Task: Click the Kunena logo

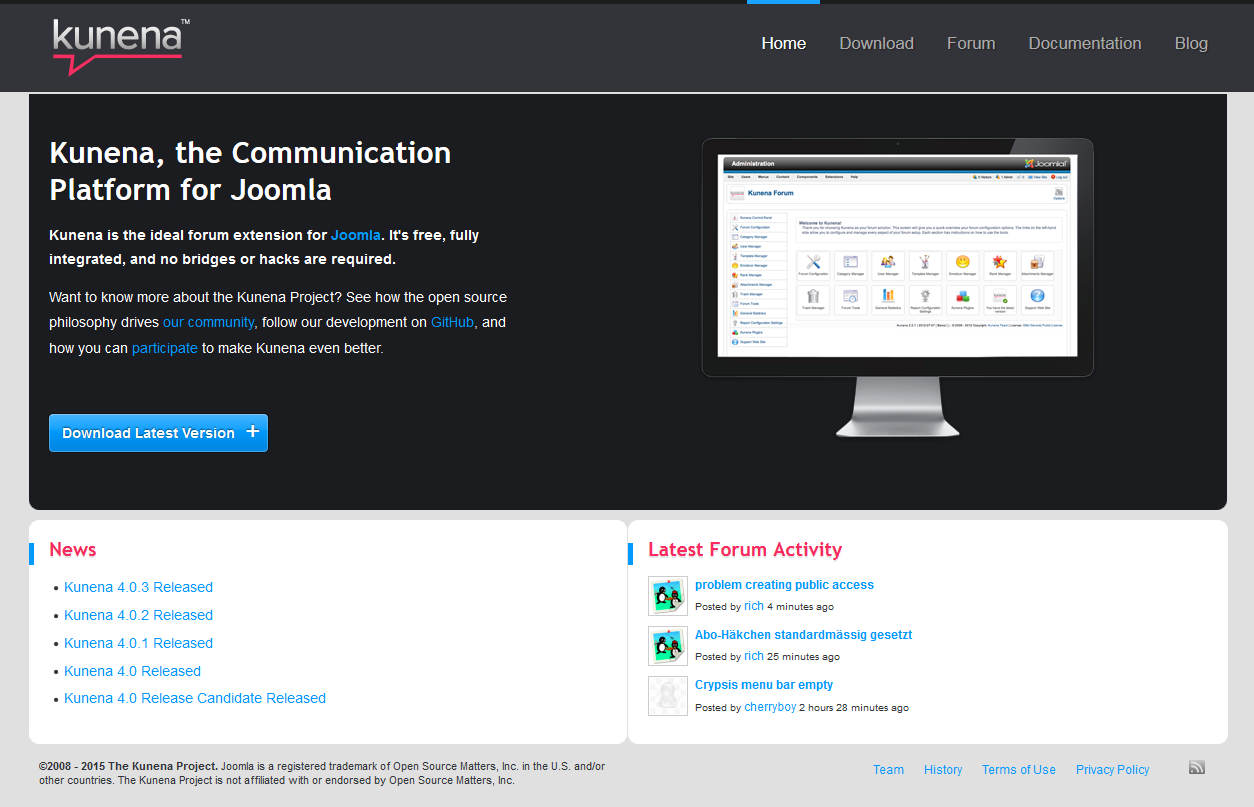Action: [120, 46]
